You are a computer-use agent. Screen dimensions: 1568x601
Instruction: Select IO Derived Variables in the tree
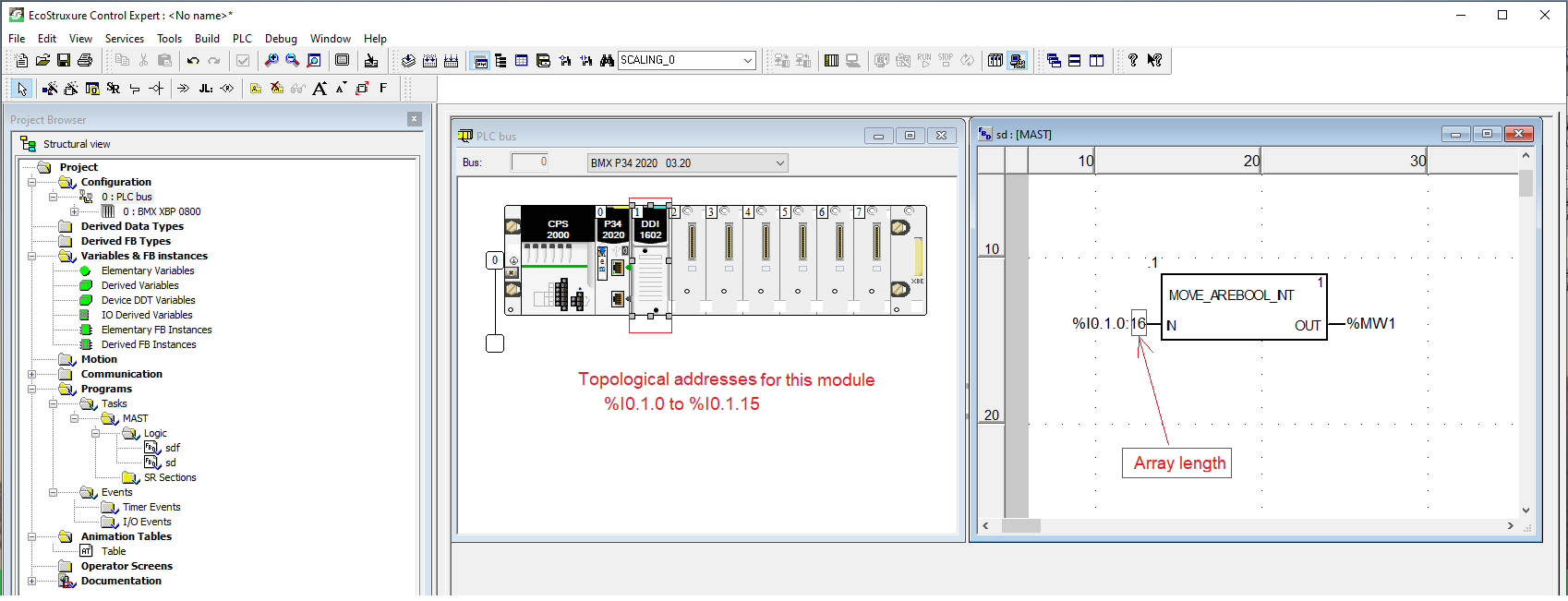tap(147, 315)
